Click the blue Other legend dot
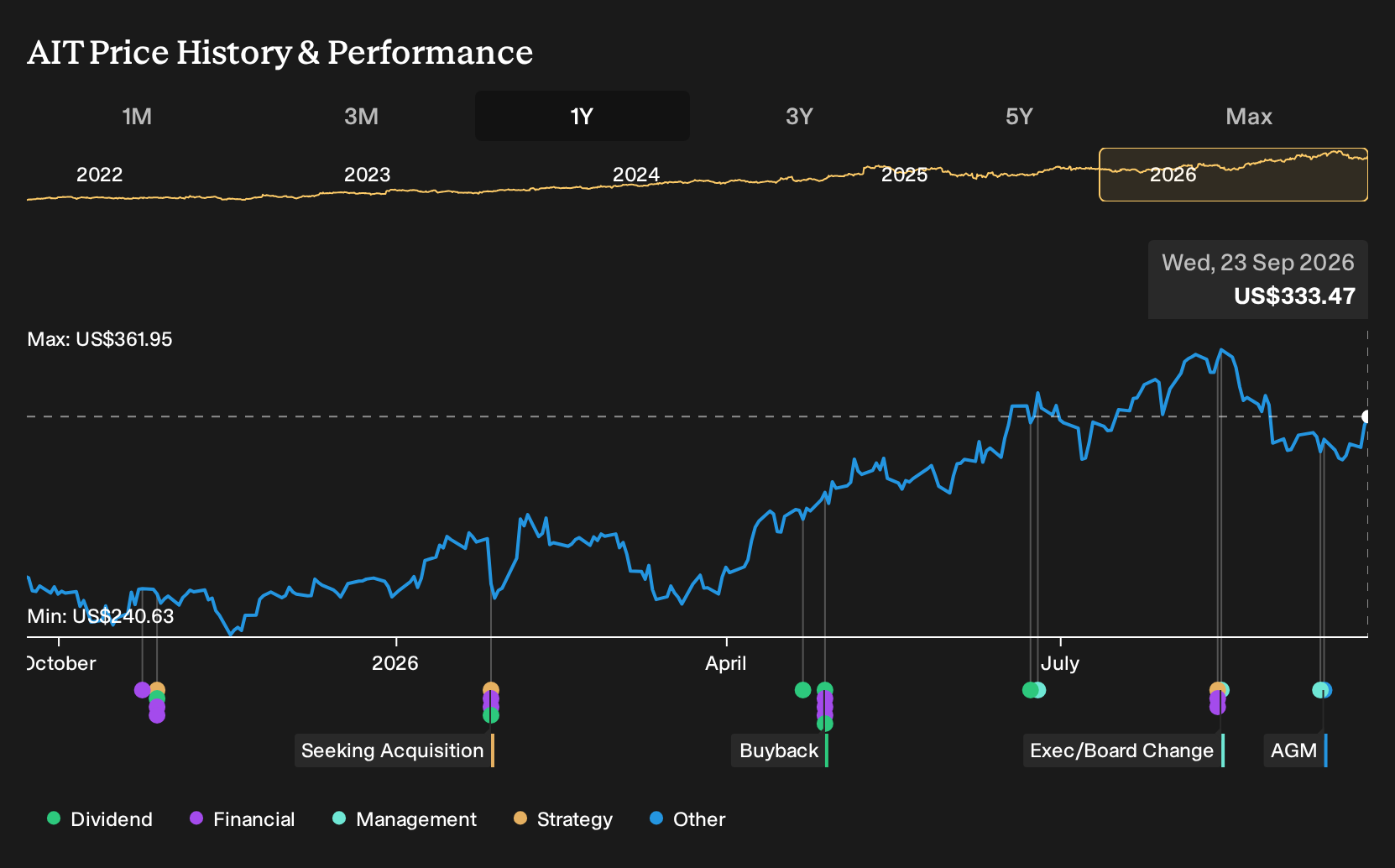 pos(656,818)
